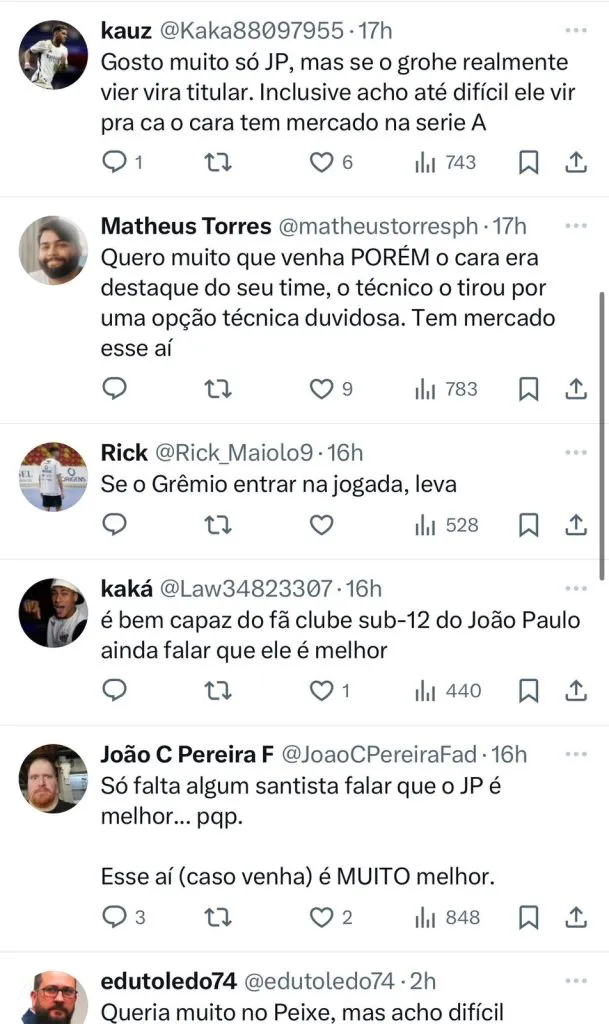
Task: Like kauz's tweet
Action: click(x=320, y=162)
